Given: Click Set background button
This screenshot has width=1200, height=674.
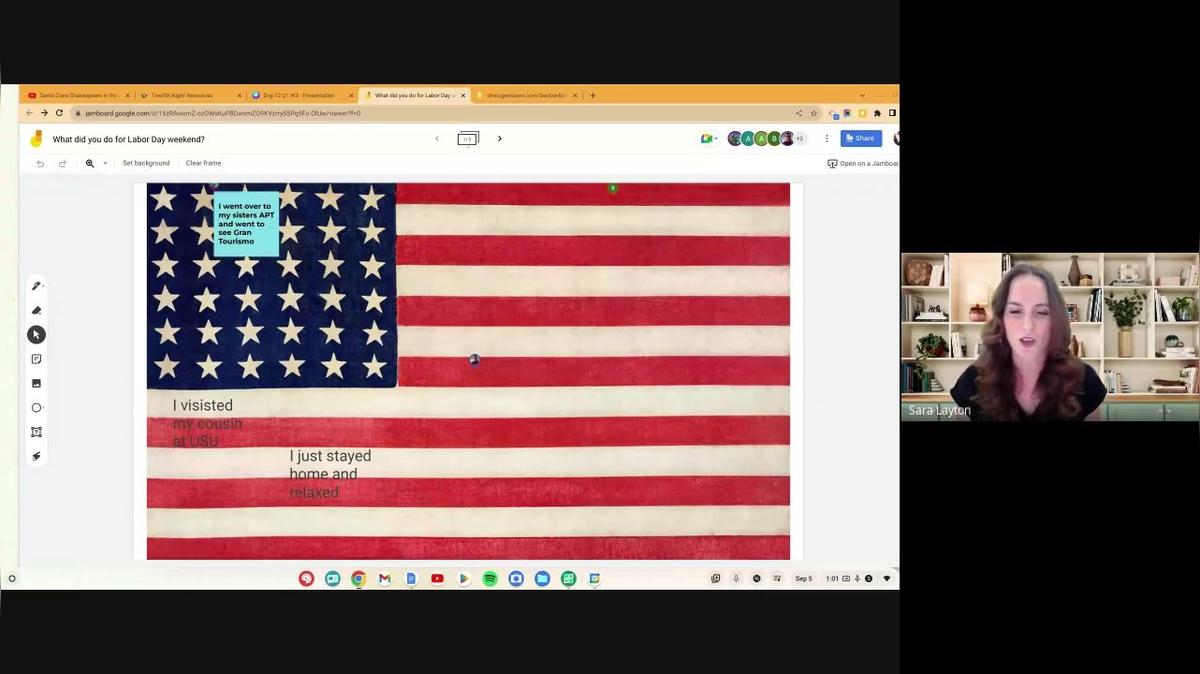Looking at the screenshot, I should point(146,163).
